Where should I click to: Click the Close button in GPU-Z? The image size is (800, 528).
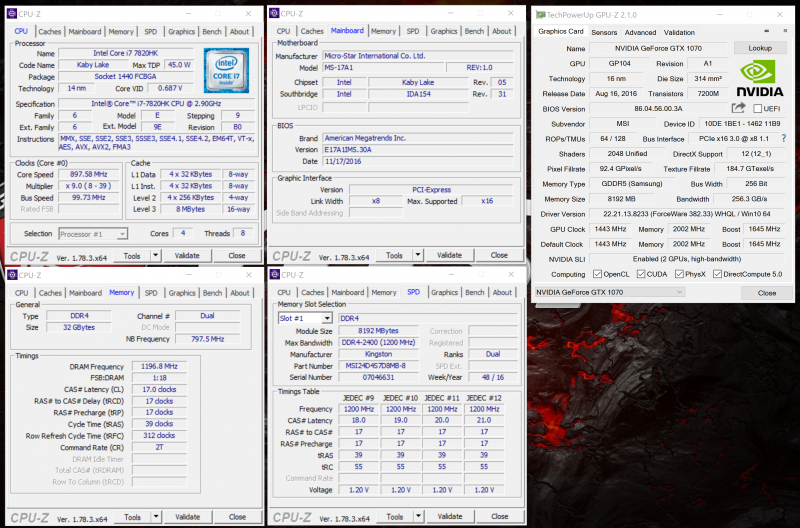(x=766, y=293)
